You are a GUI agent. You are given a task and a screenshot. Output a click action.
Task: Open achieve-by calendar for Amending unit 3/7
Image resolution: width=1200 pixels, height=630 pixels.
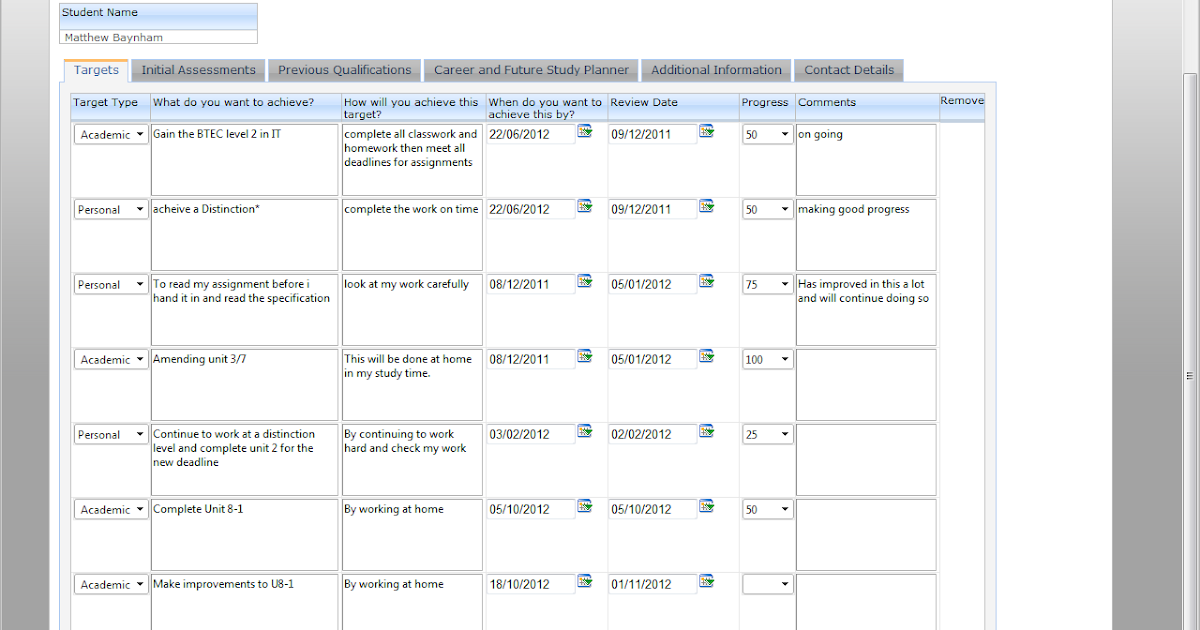click(x=585, y=356)
